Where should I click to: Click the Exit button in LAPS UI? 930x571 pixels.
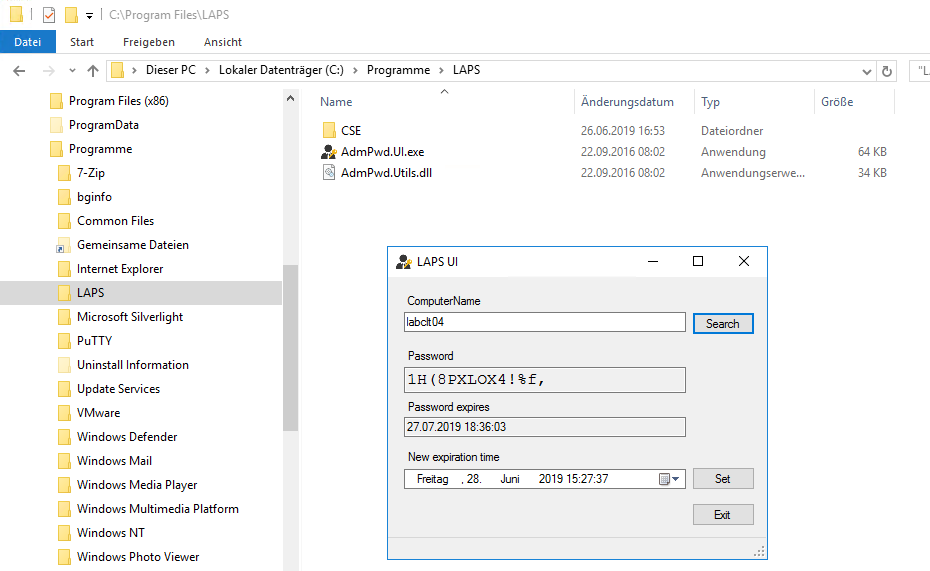click(722, 515)
